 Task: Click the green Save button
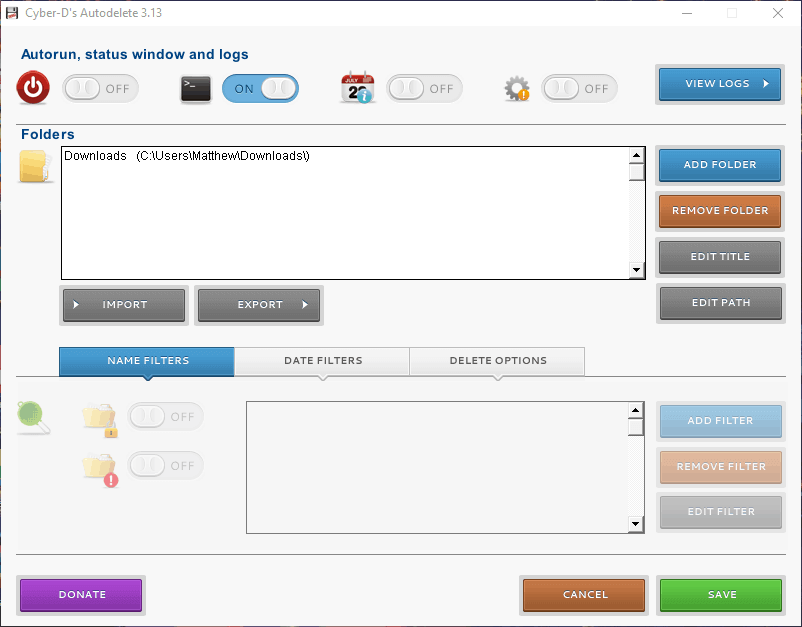click(721, 595)
